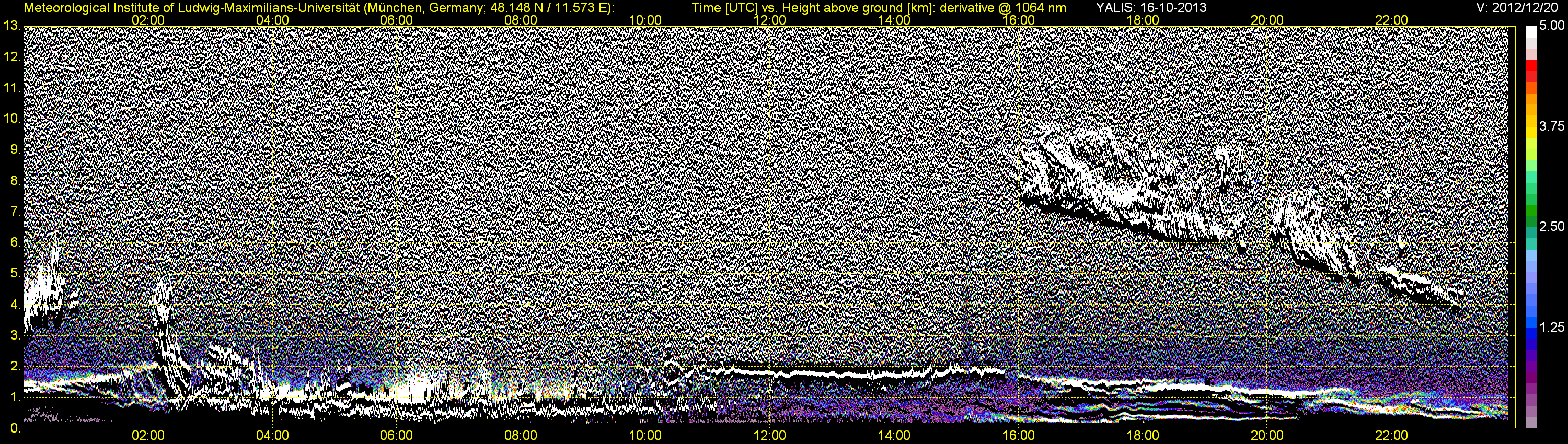Click the 20:00 label on top time axis
1568x444 pixels.
pyautogui.click(x=1267, y=20)
